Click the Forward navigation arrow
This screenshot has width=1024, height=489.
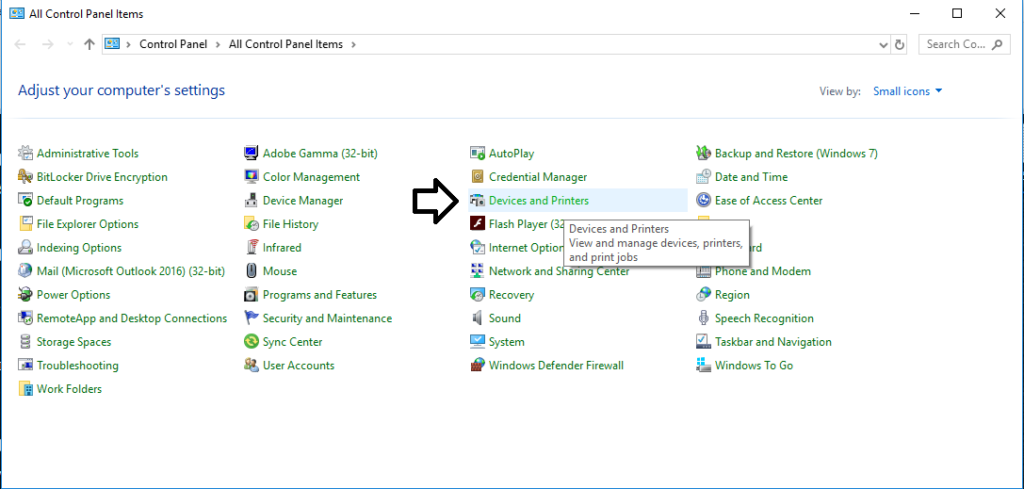point(47,44)
